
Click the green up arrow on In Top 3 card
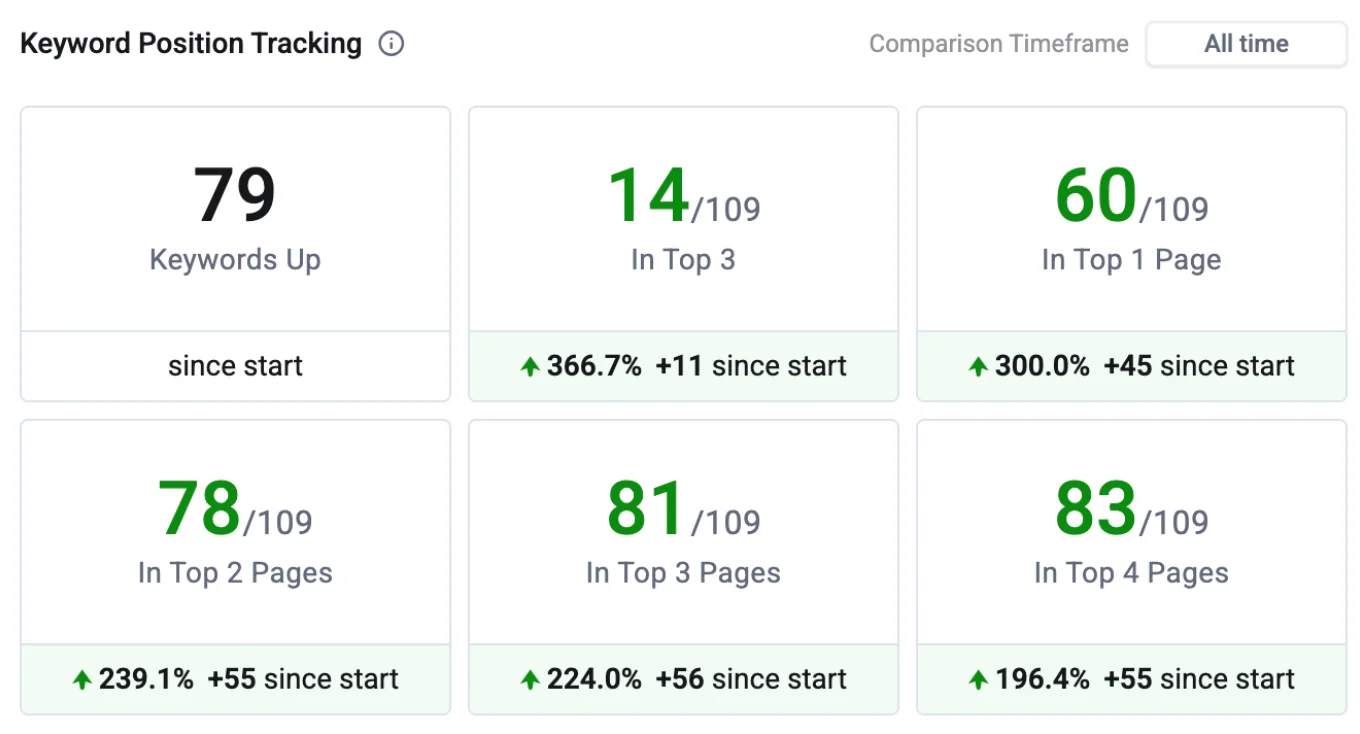[x=529, y=366]
